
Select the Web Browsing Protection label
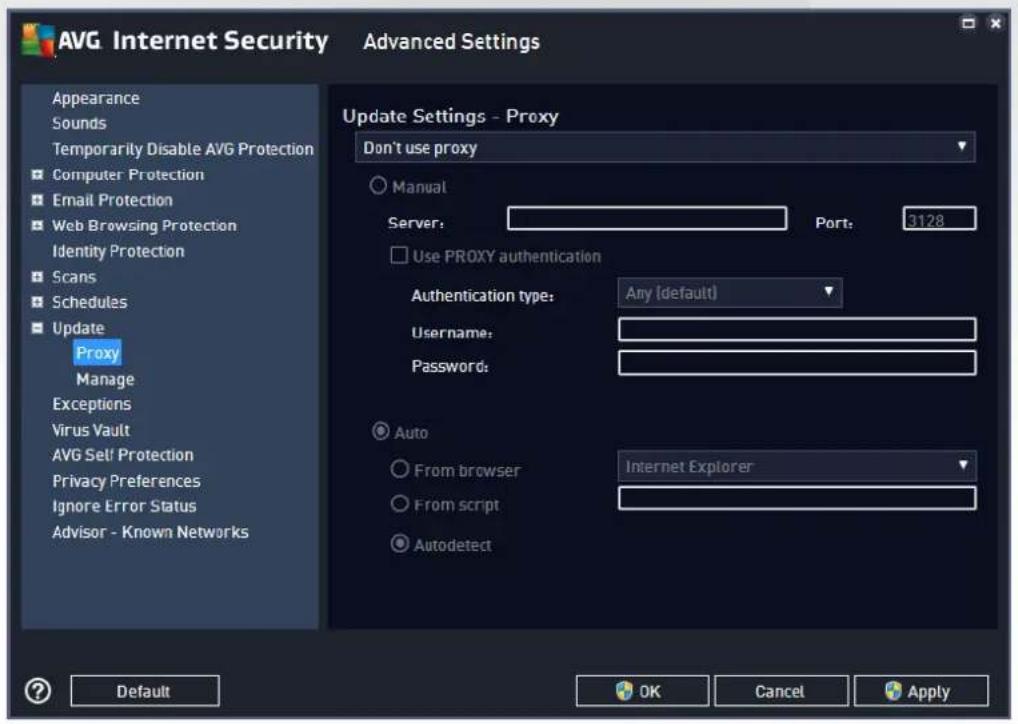(x=144, y=225)
